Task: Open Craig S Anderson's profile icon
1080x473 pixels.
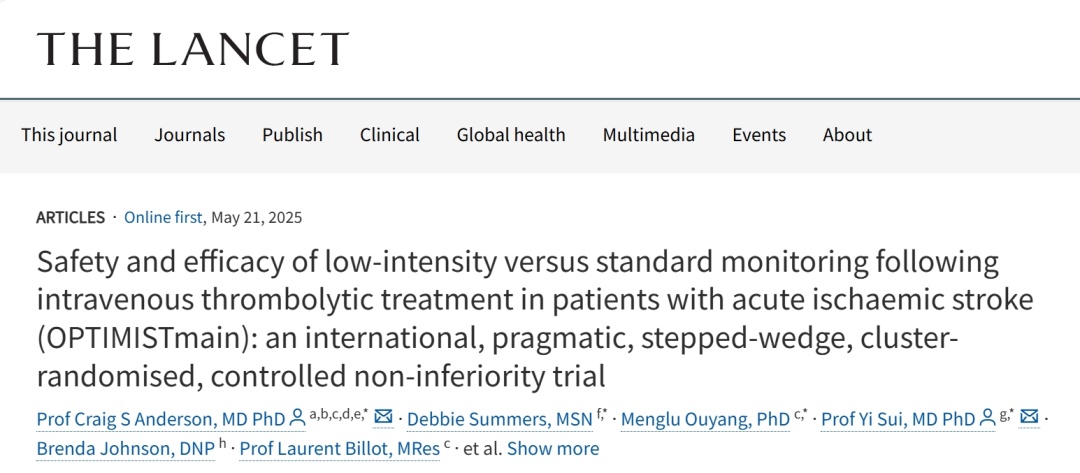Action: coord(298,417)
